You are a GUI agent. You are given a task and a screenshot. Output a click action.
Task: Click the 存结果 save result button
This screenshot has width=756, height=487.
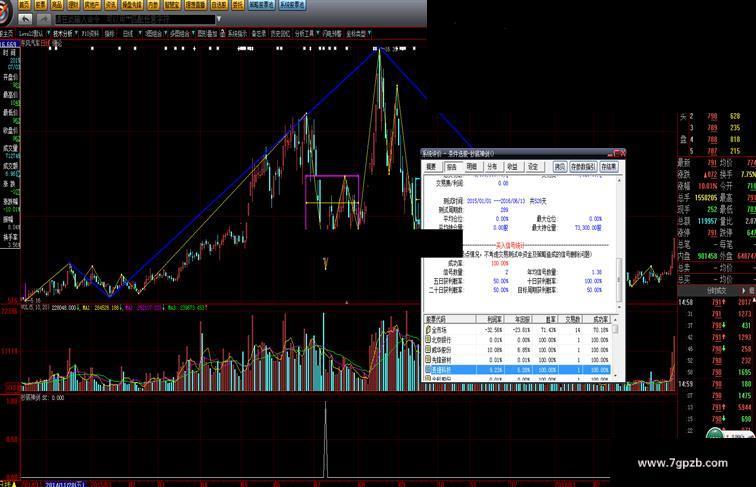coord(609,166)
